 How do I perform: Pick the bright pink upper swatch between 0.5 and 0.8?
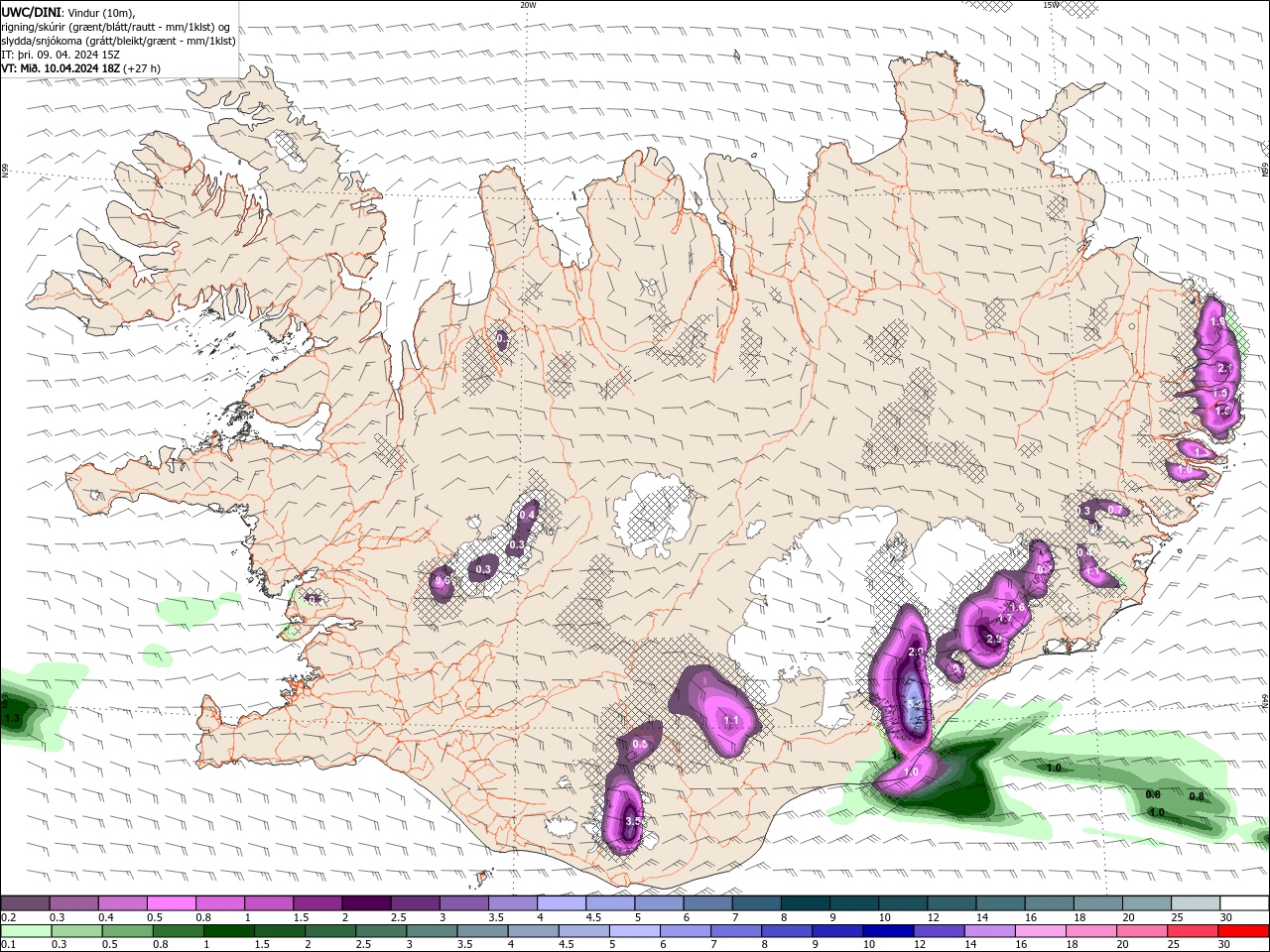171,903
